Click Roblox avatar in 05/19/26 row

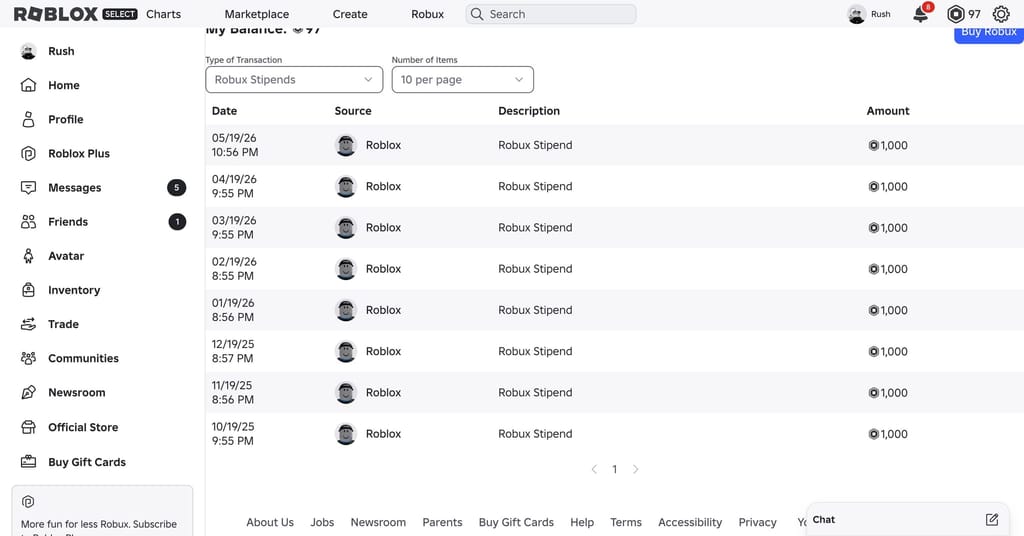pyautogui.click(x=345, y=145)
